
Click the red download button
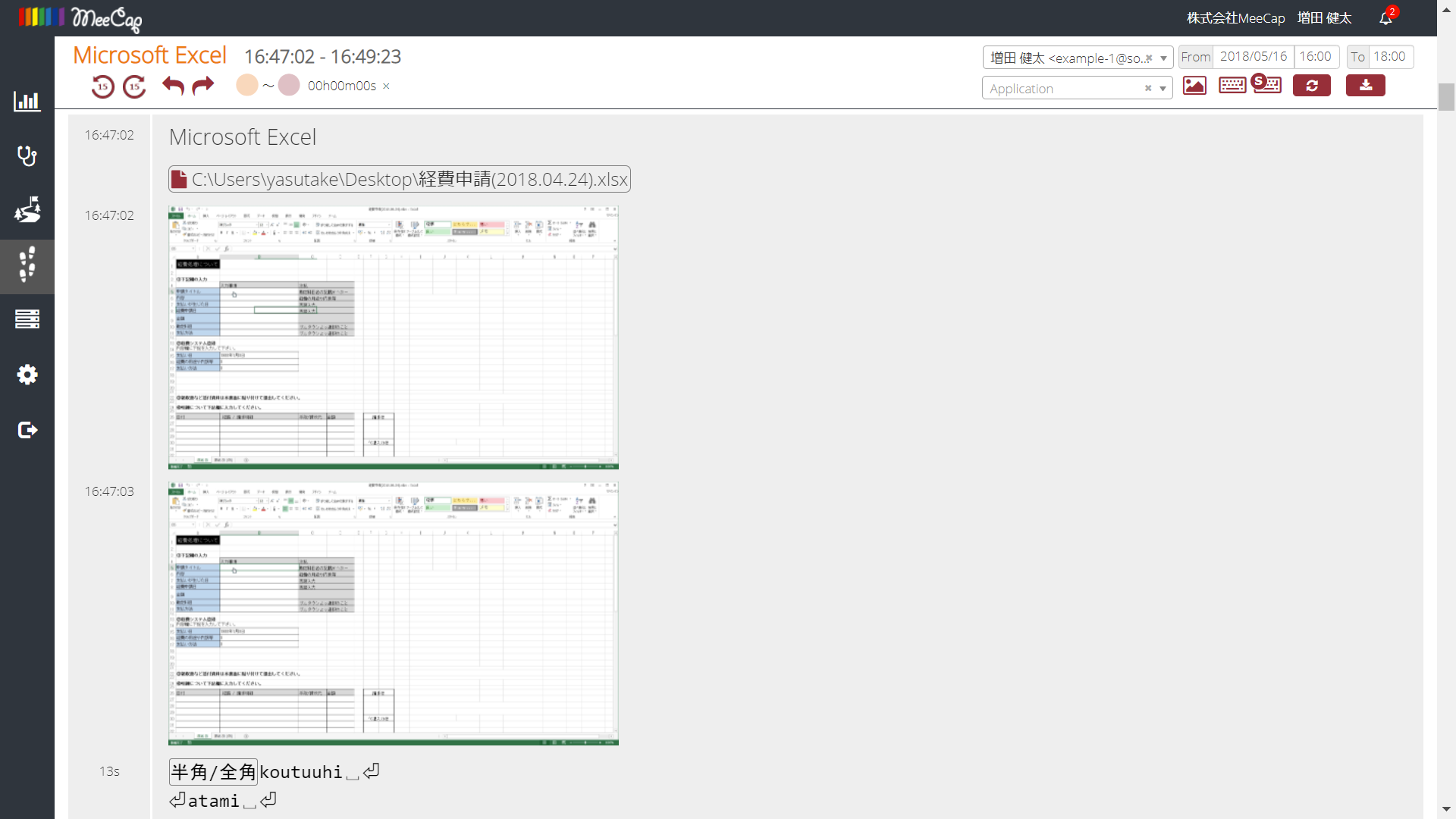tap(1366, 86)
